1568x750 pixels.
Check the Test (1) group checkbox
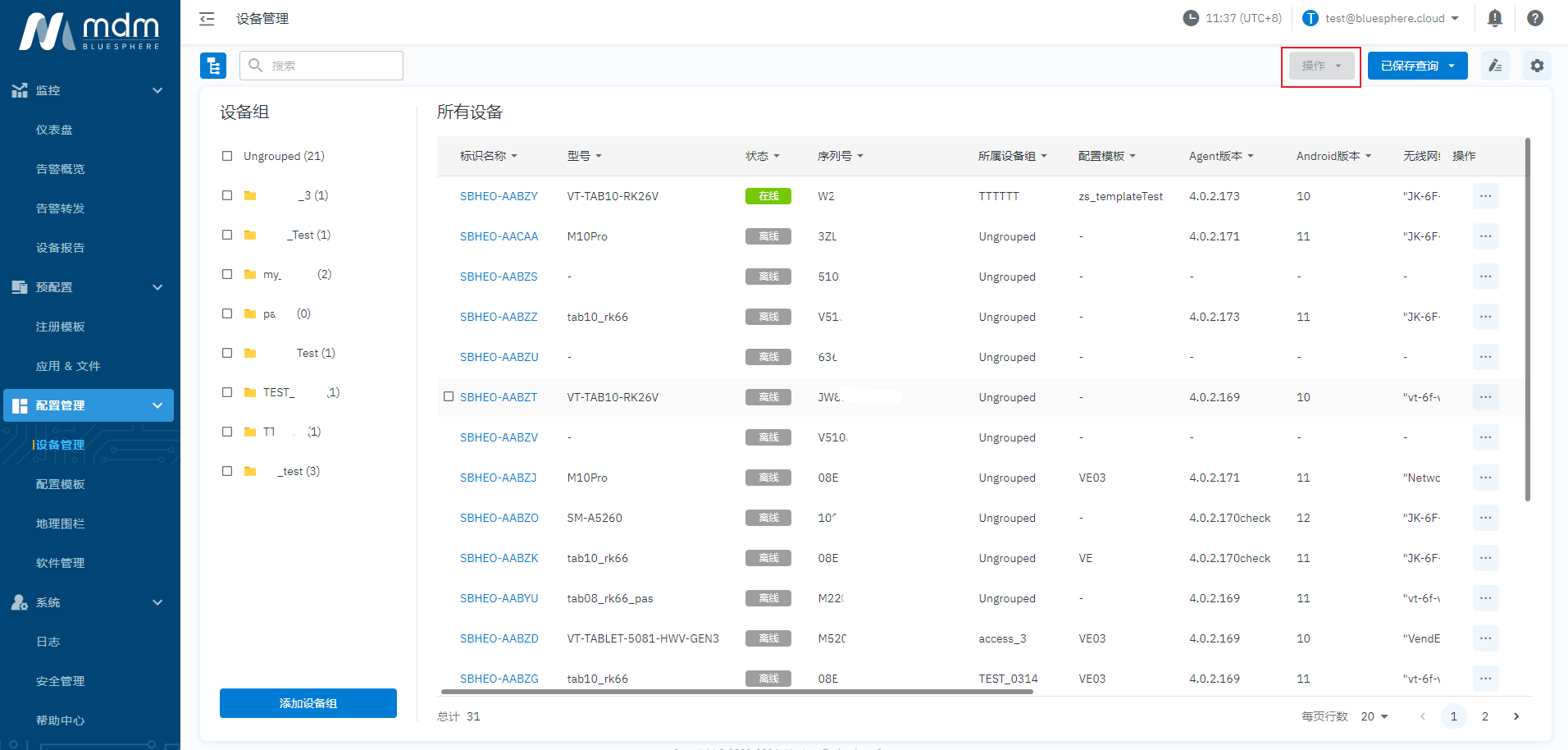[x=227, y=352]
